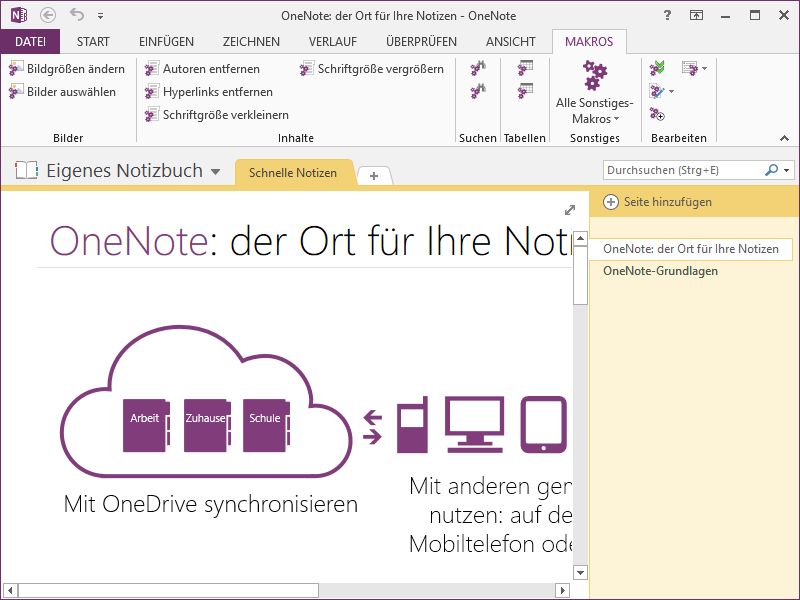The width and height of the screenshot is (800, 600).
Task: Switch to the ZEICHNEN ribbon tab
Action: (x=251, y=42)
